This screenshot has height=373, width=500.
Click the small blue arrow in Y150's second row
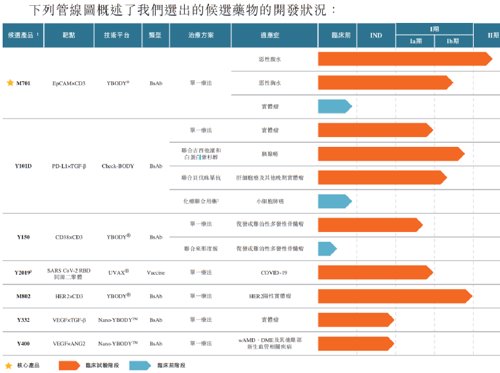[x=327, y=249]
